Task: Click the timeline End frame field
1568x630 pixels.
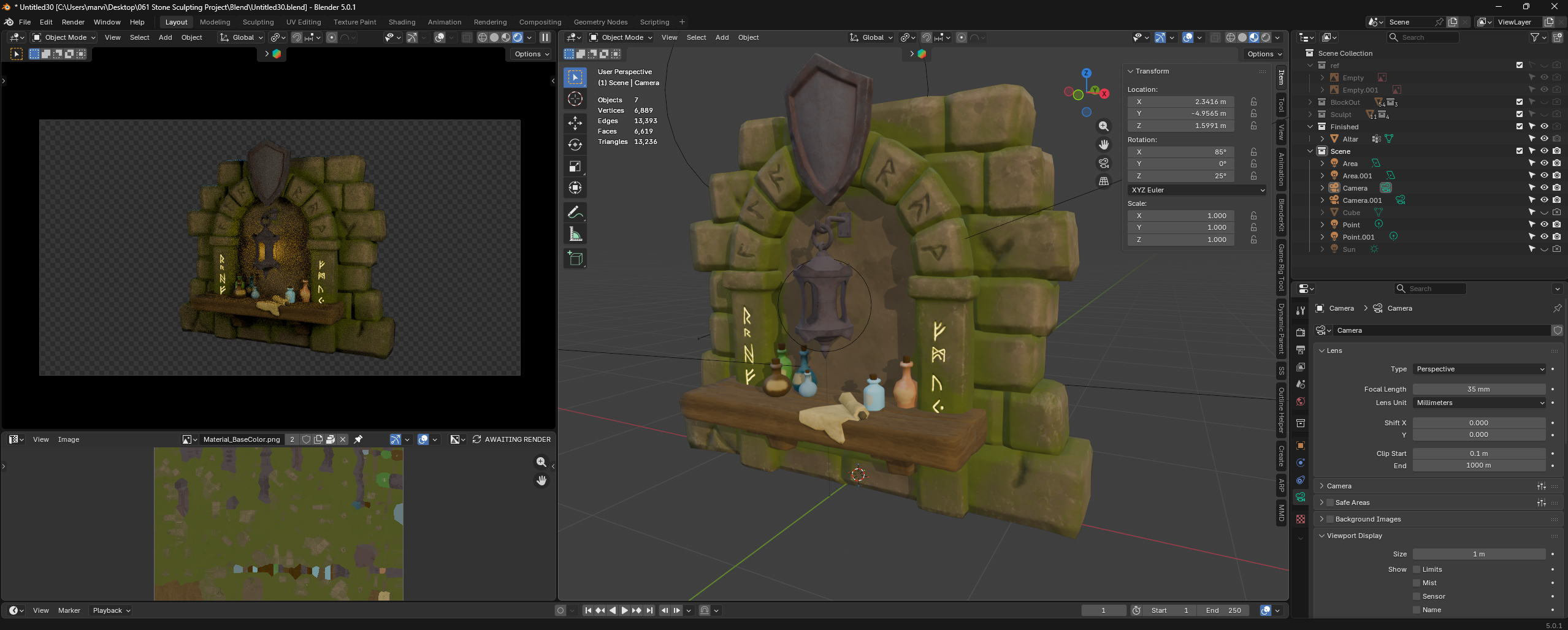Action: coord(1223,610)
